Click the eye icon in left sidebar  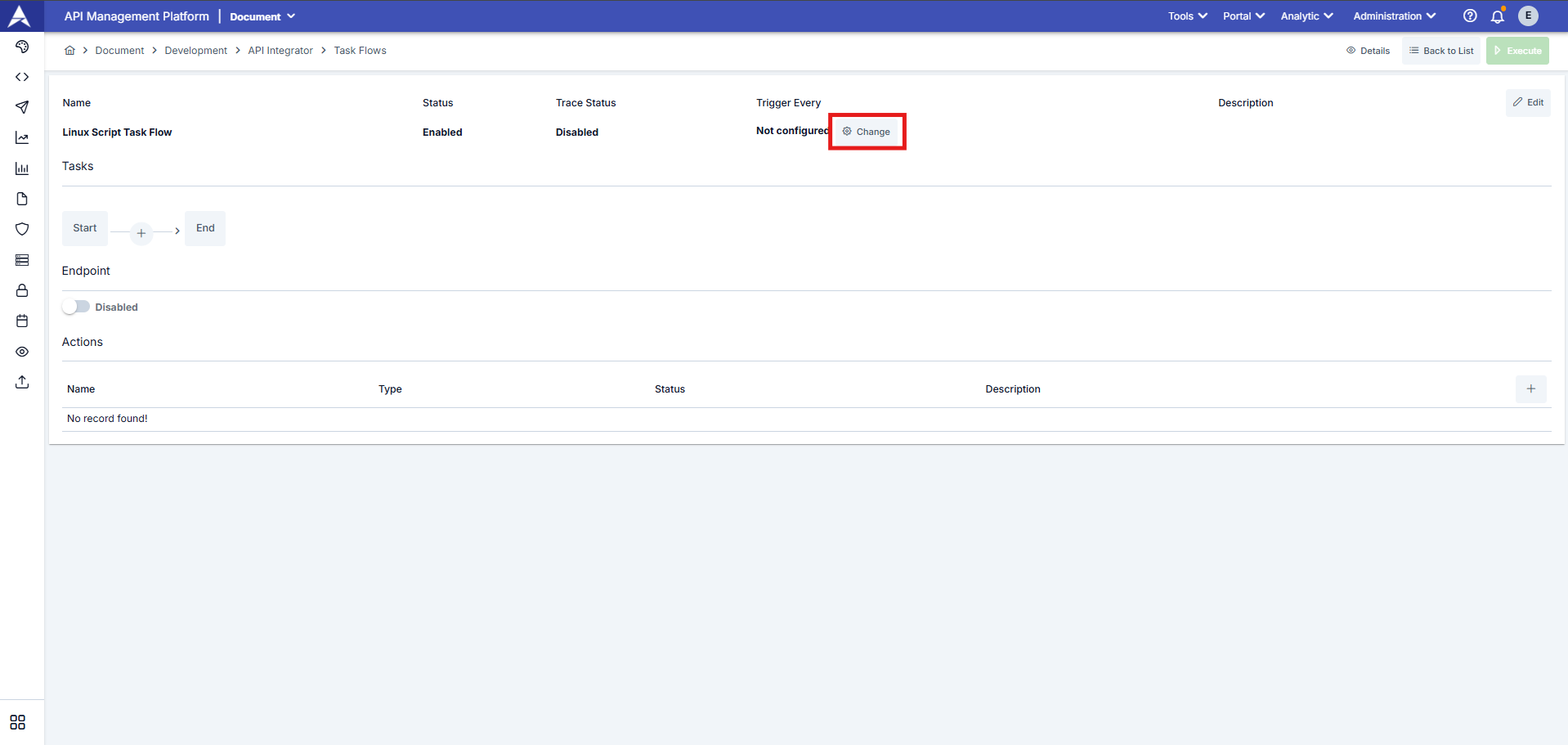(22, 352)
